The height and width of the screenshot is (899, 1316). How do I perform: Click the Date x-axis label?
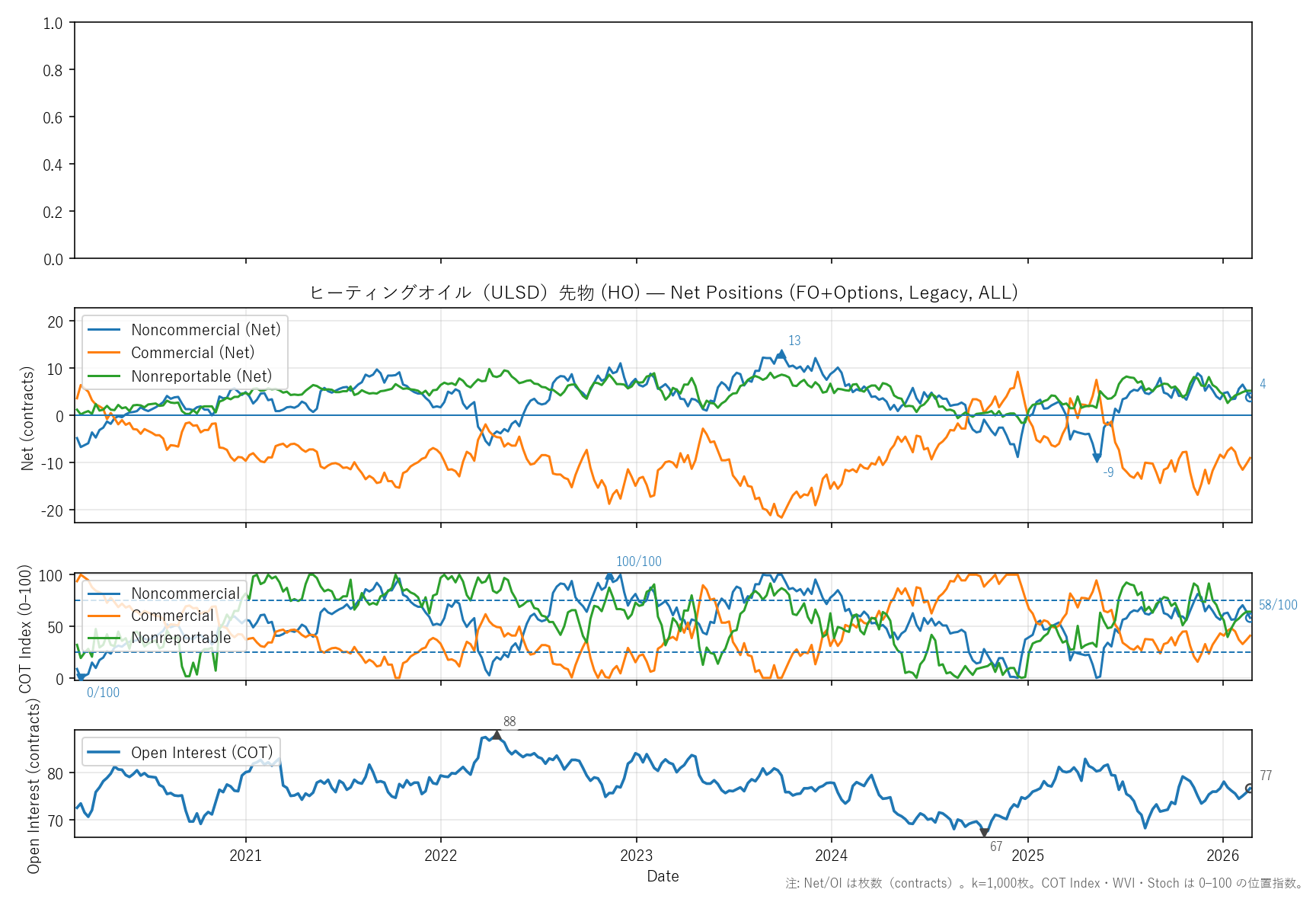pyautogui.click(x=663, y=876)
